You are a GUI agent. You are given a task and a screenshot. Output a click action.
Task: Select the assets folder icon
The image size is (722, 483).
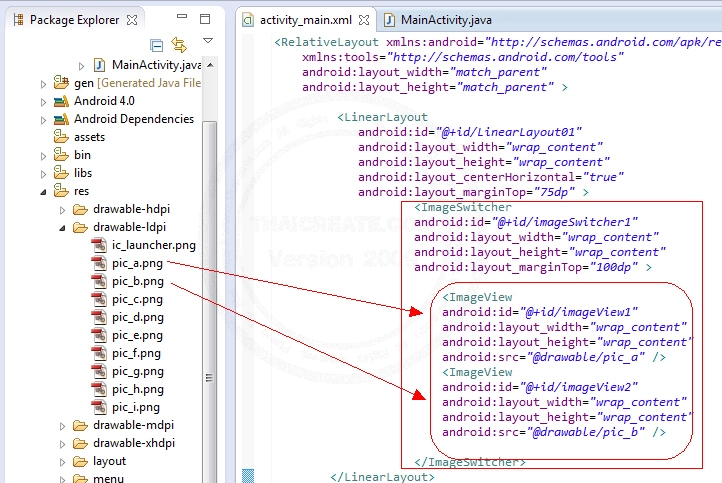click(x=62, y=137)
